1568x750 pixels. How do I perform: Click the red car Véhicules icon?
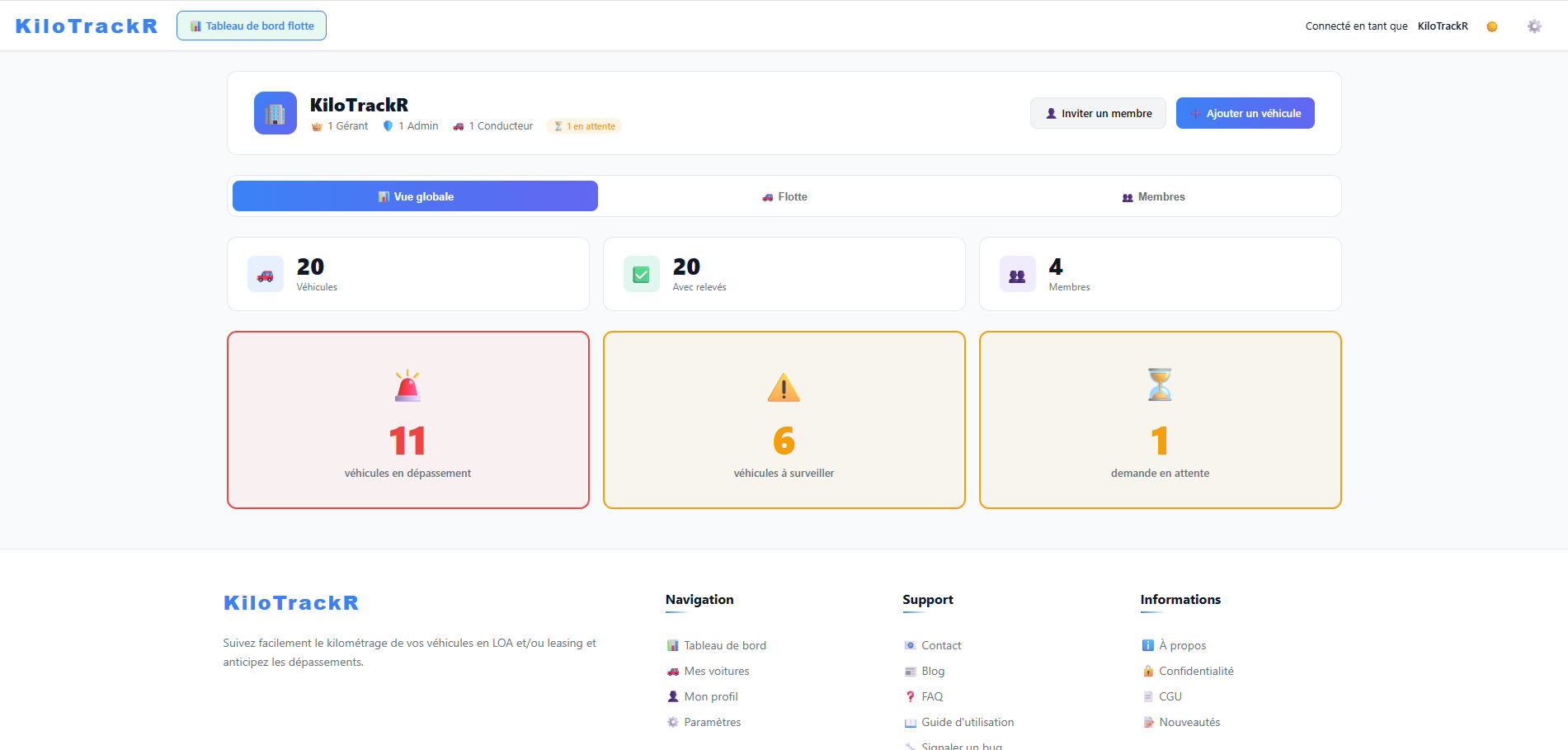click(x=266, y=274)
